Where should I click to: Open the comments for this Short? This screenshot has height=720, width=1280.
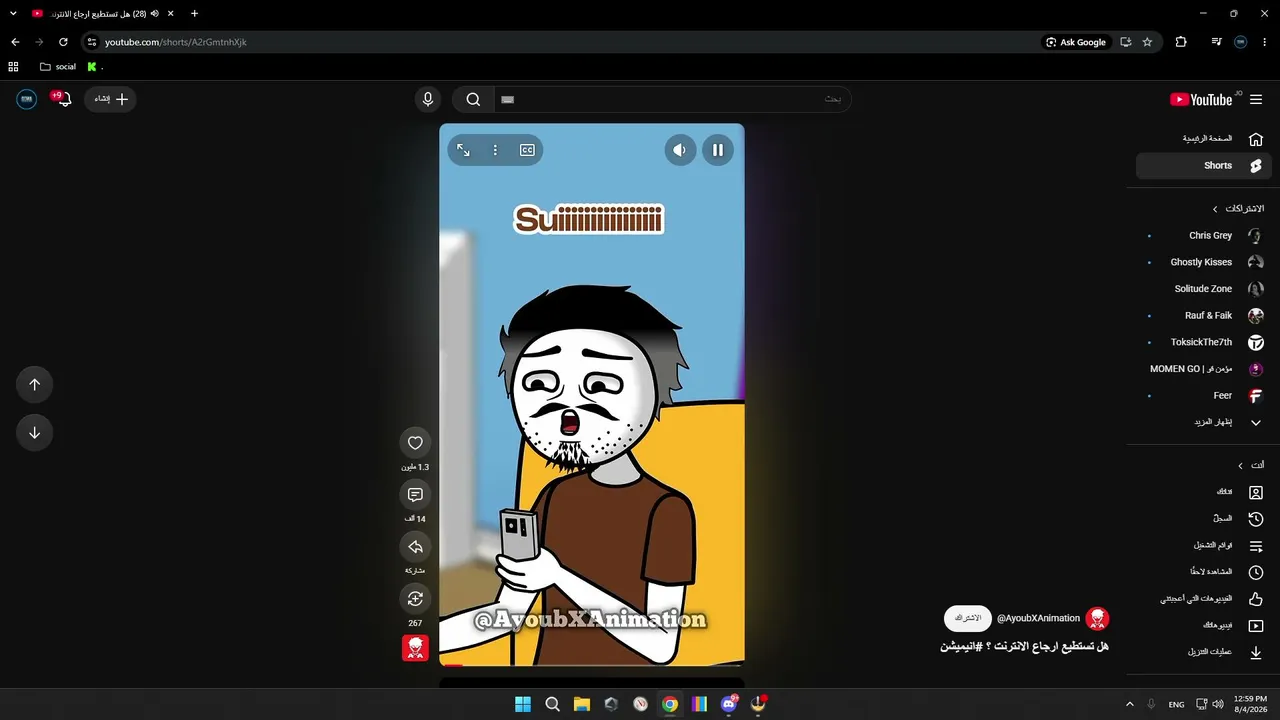click(x=415, y=495)
